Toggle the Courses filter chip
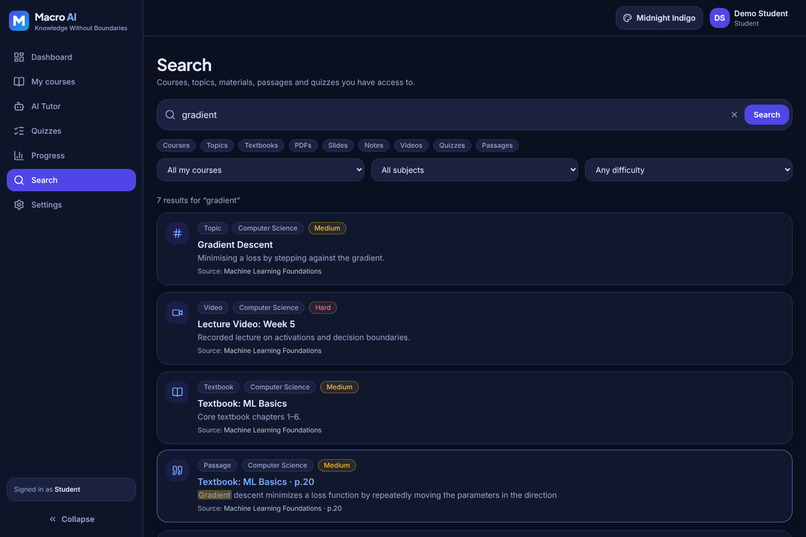 (176, 145)
